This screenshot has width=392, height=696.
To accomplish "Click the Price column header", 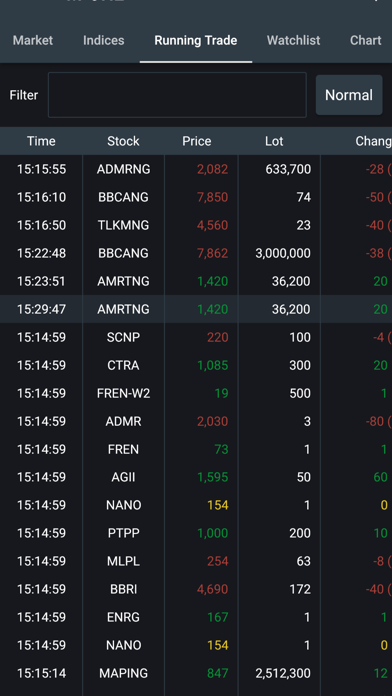I will pos(197,141).
